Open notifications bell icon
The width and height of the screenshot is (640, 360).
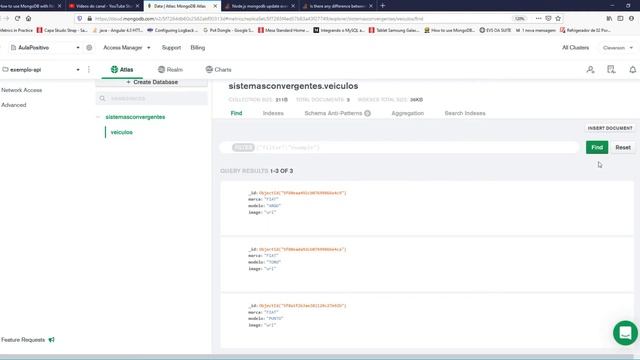click(x=632, y=70)
